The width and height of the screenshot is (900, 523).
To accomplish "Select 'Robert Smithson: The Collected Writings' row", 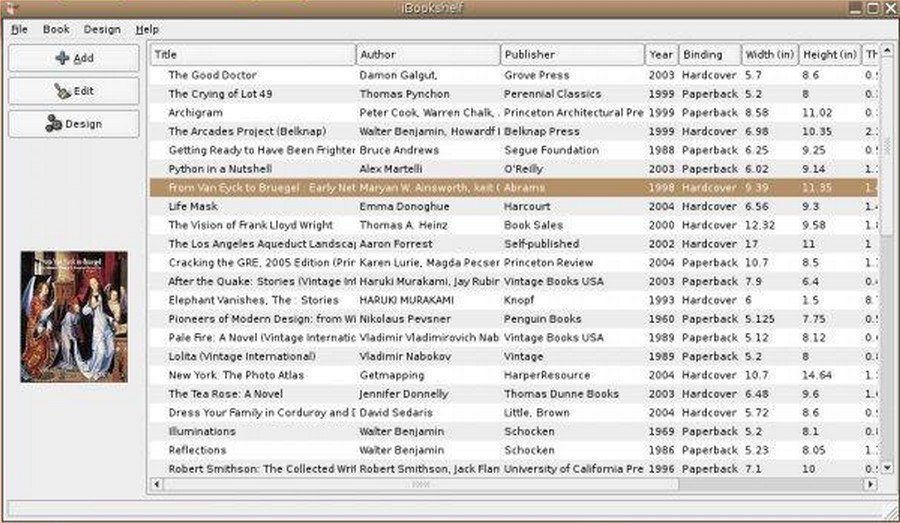I will coord(514,468).
